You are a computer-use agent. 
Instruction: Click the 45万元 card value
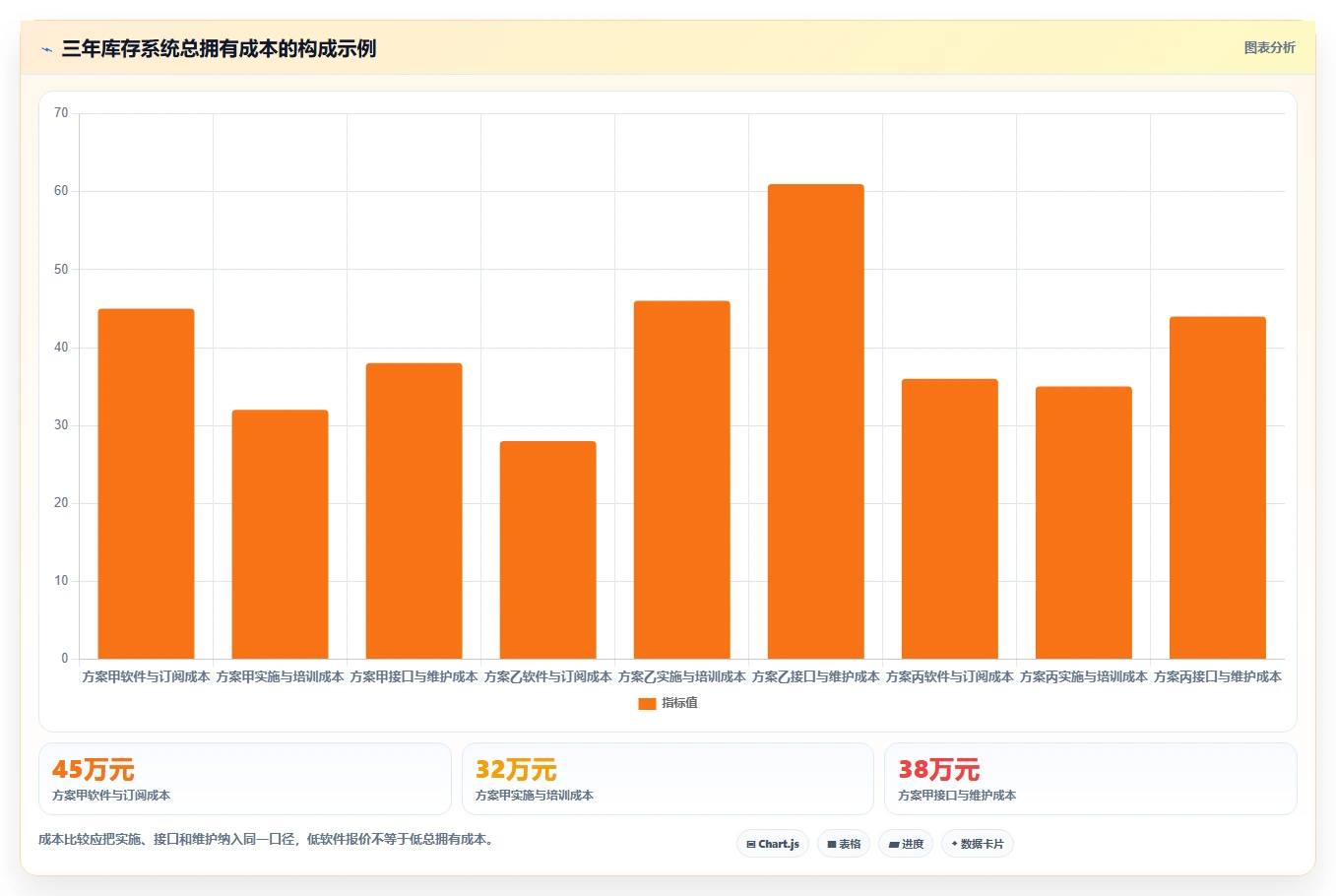click(x=93, y=770)
